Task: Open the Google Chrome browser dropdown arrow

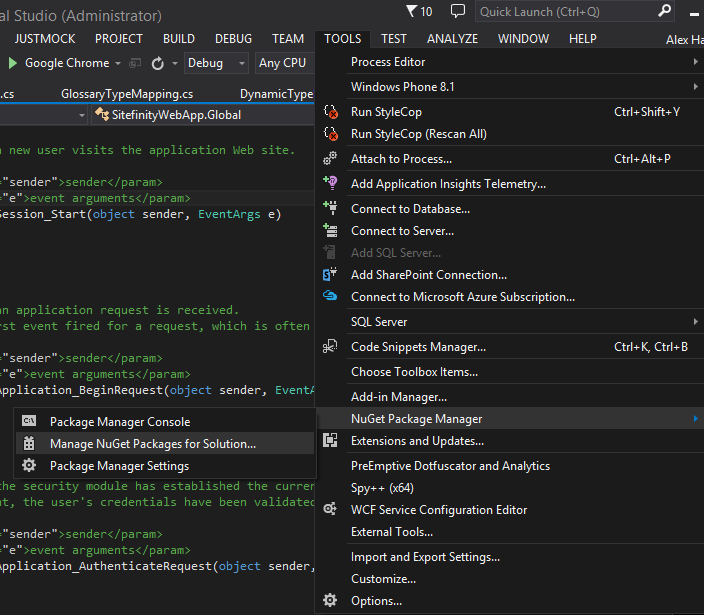Action: click(x=118, y=63)
